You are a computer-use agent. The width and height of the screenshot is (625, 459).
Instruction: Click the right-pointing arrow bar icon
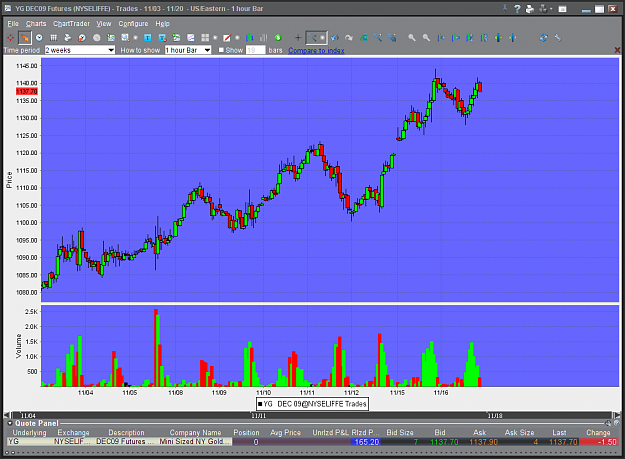pos(455,37)
